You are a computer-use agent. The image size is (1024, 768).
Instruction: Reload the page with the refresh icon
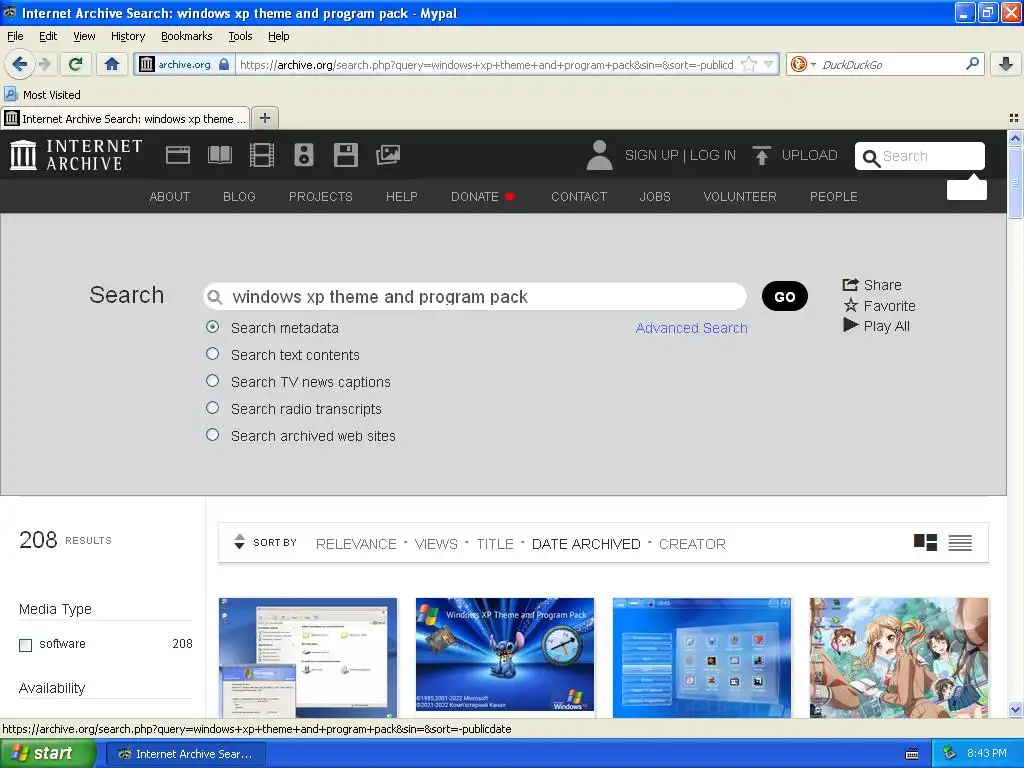pos(76,64)
